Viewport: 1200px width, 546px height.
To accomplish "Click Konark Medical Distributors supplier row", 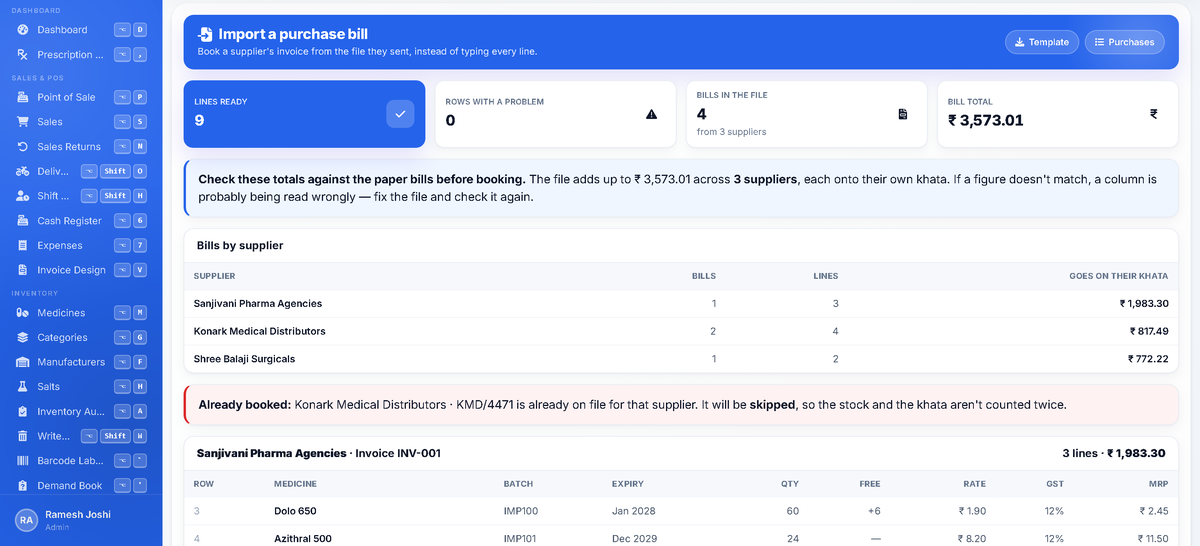I will 681,331.
